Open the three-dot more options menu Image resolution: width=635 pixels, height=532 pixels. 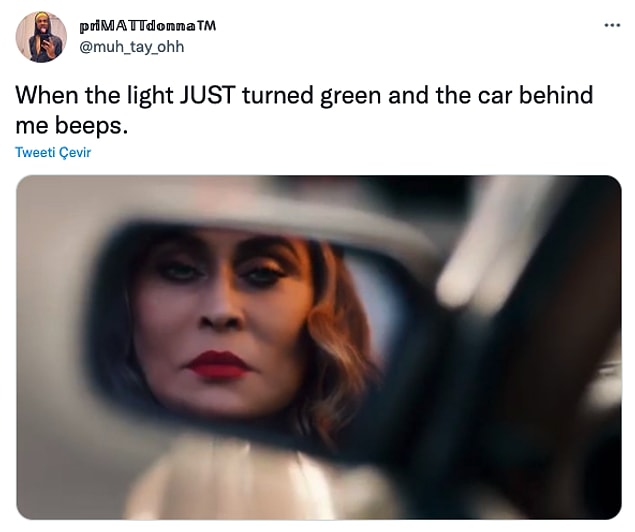click(x=612, y=26)
